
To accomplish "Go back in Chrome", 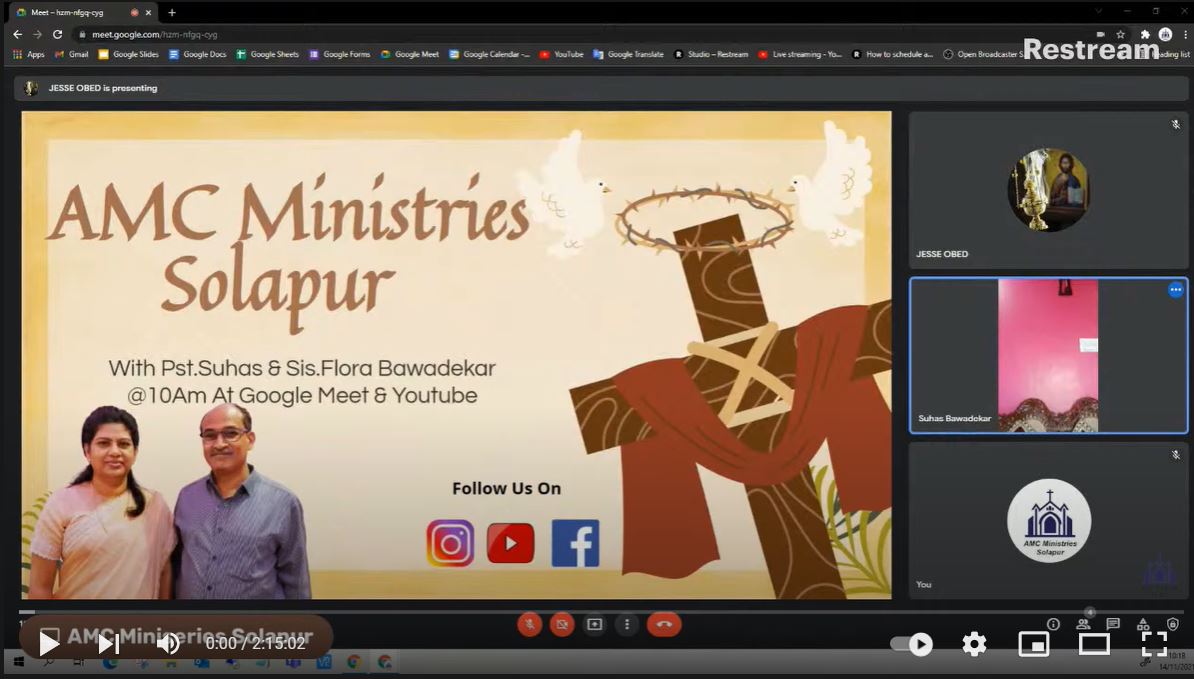I will [x=18, y=34].
